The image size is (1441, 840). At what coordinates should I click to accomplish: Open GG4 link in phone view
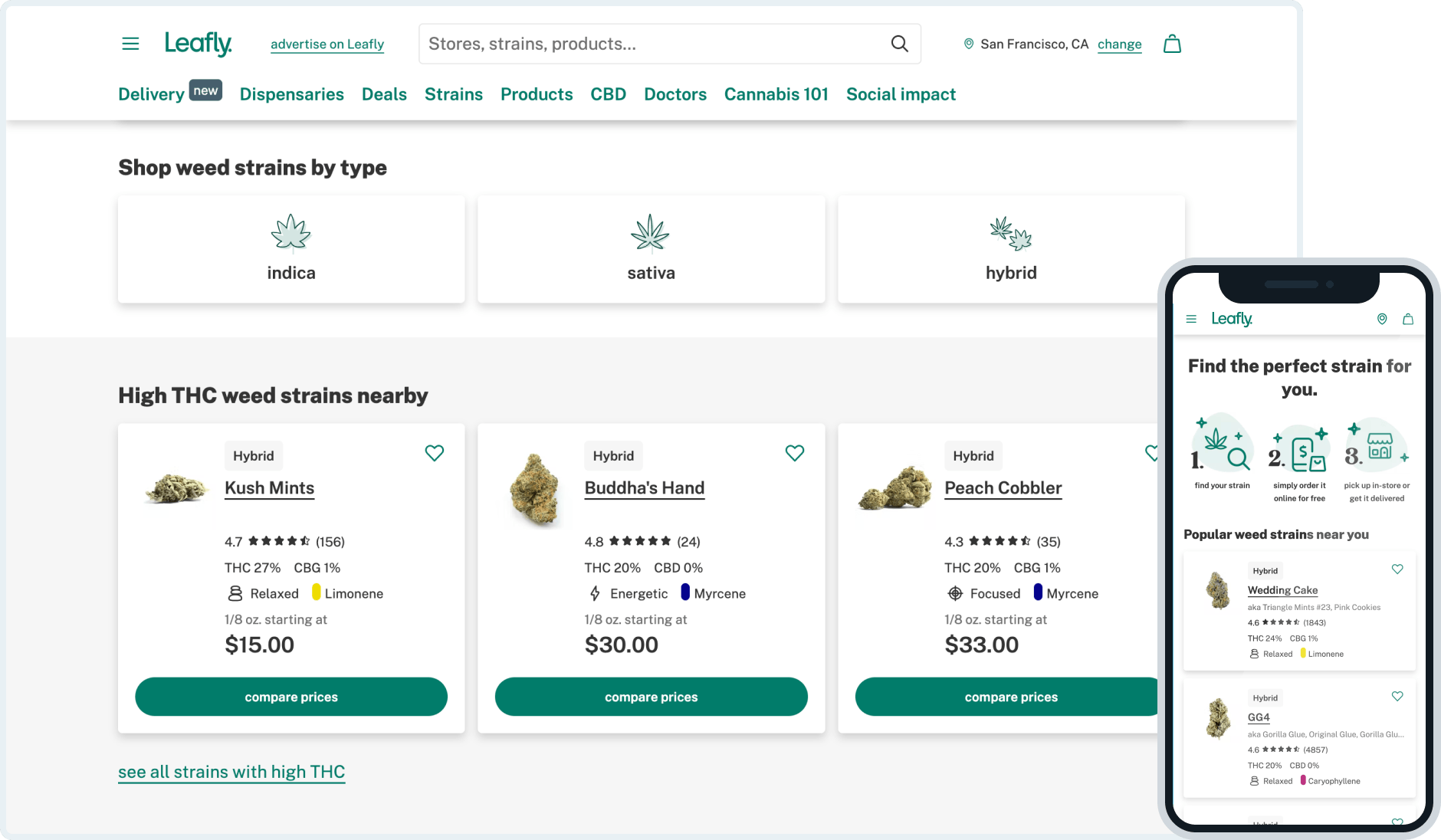(1259, 717)
